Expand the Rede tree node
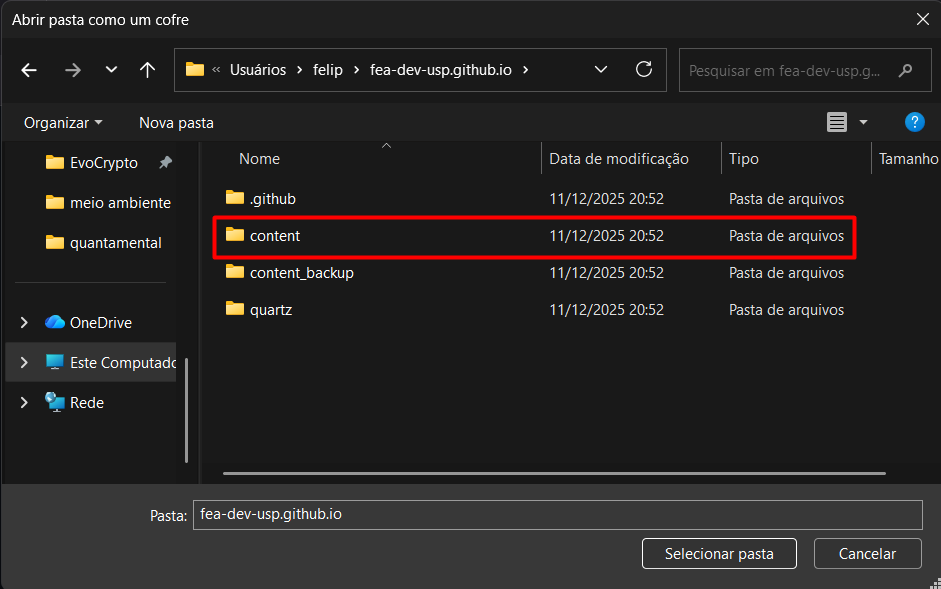Viewport: 941px width, 589px height. (25, 403)
